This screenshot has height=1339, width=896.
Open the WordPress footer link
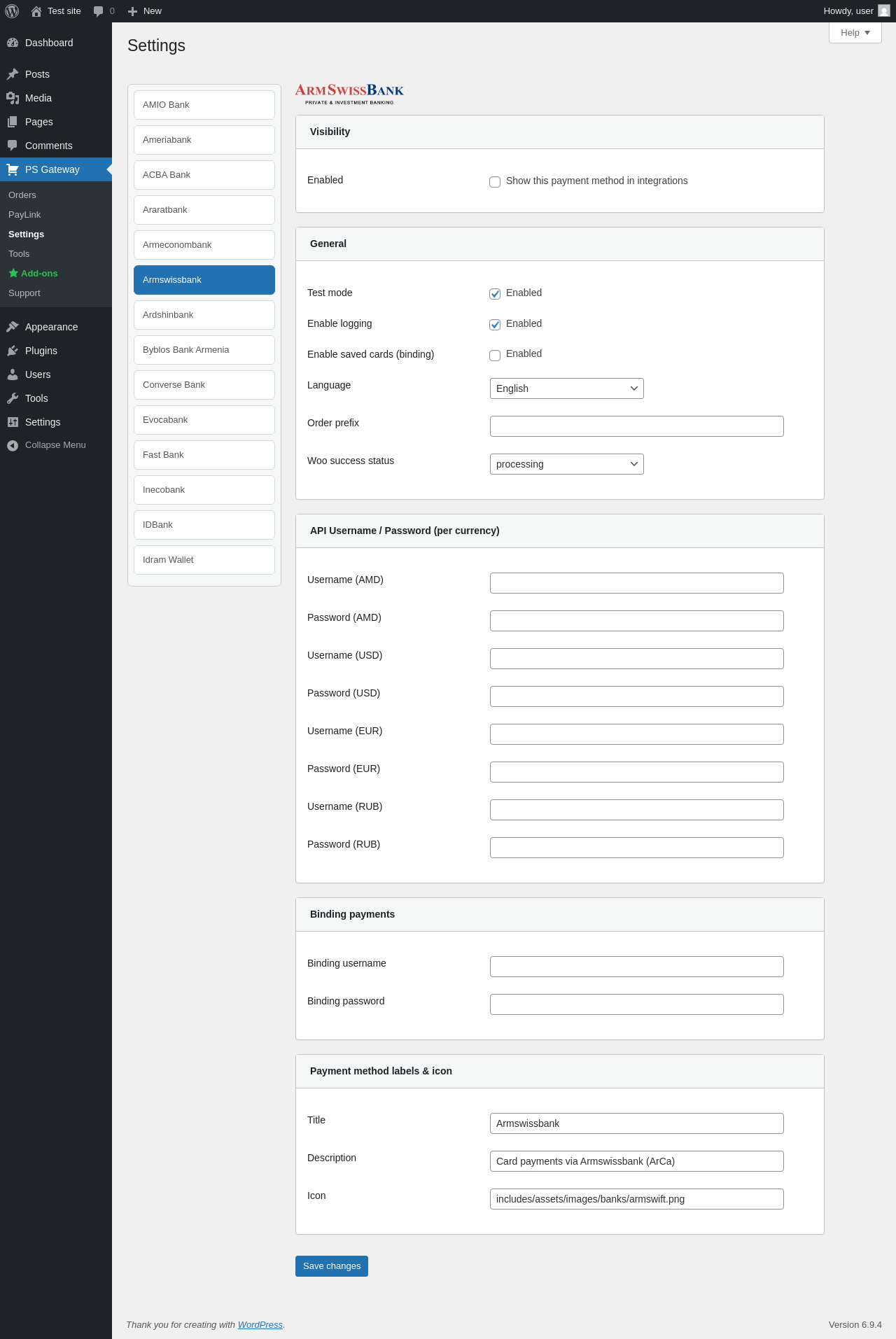(x=260, y=1325)
